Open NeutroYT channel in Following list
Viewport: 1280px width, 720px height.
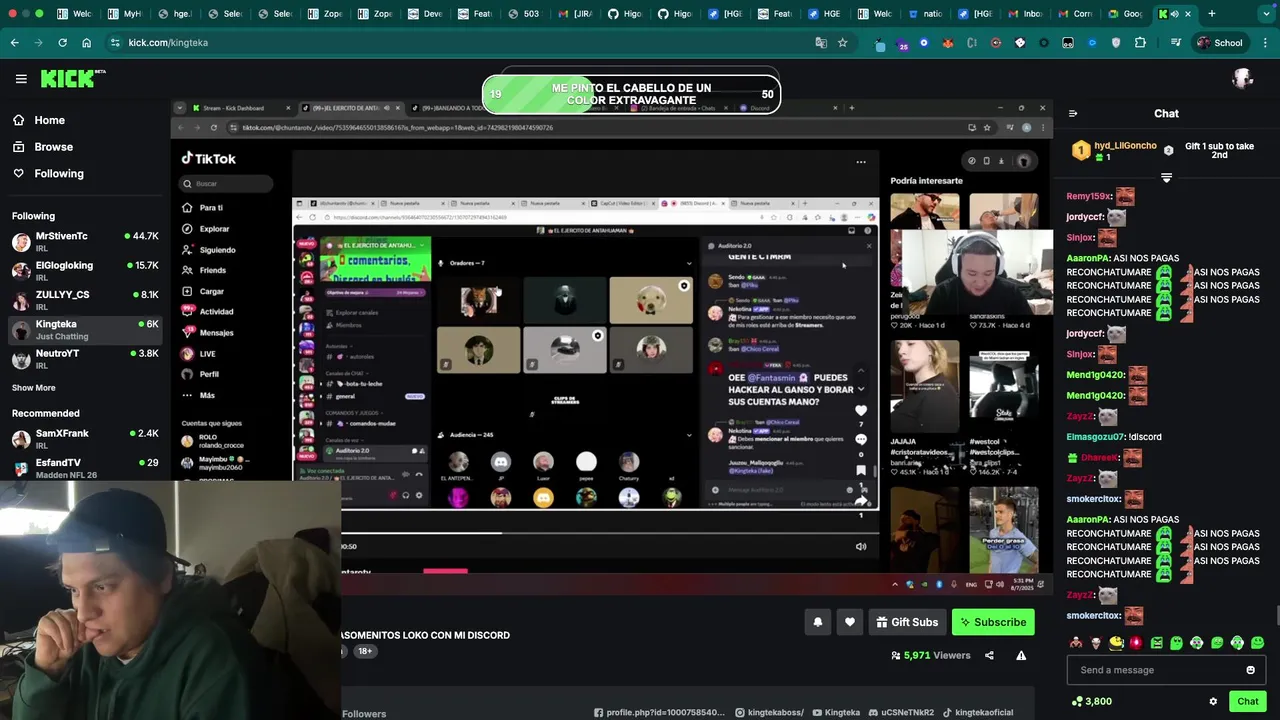point(85,358)
